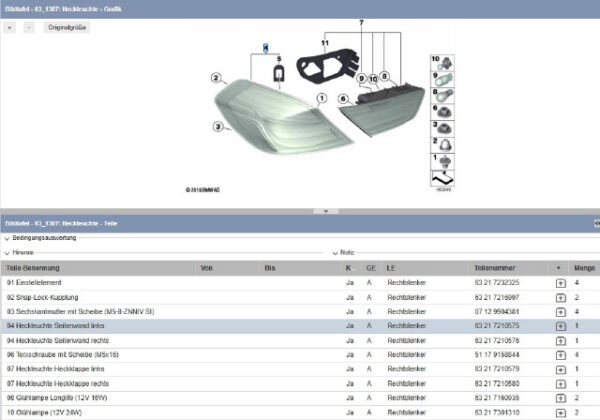Select part number 4 label in diagram

coord(266,48)
